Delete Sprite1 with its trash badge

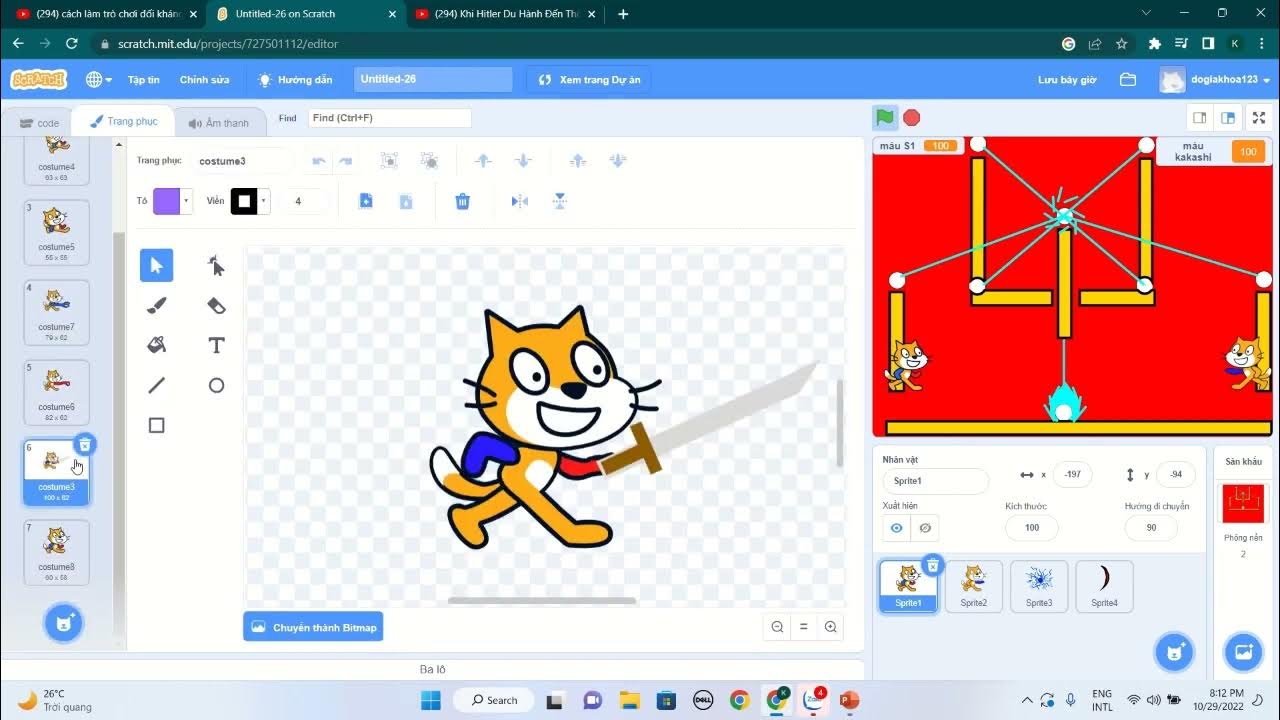point(932,565)
